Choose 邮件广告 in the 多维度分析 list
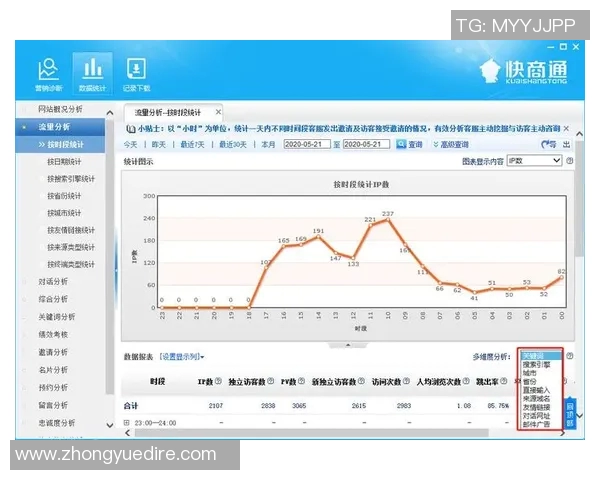 tap(536, 424)
